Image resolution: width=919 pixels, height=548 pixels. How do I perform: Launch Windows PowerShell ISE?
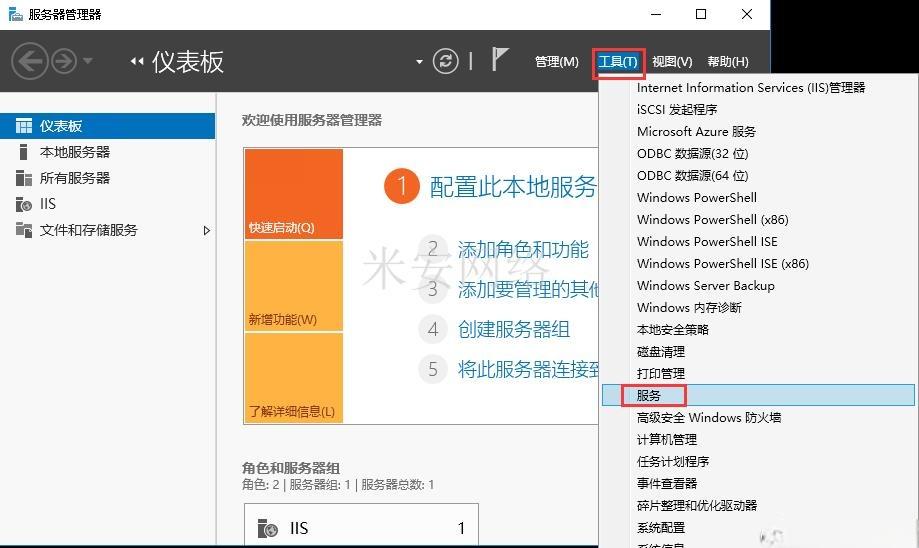[707, 241]
